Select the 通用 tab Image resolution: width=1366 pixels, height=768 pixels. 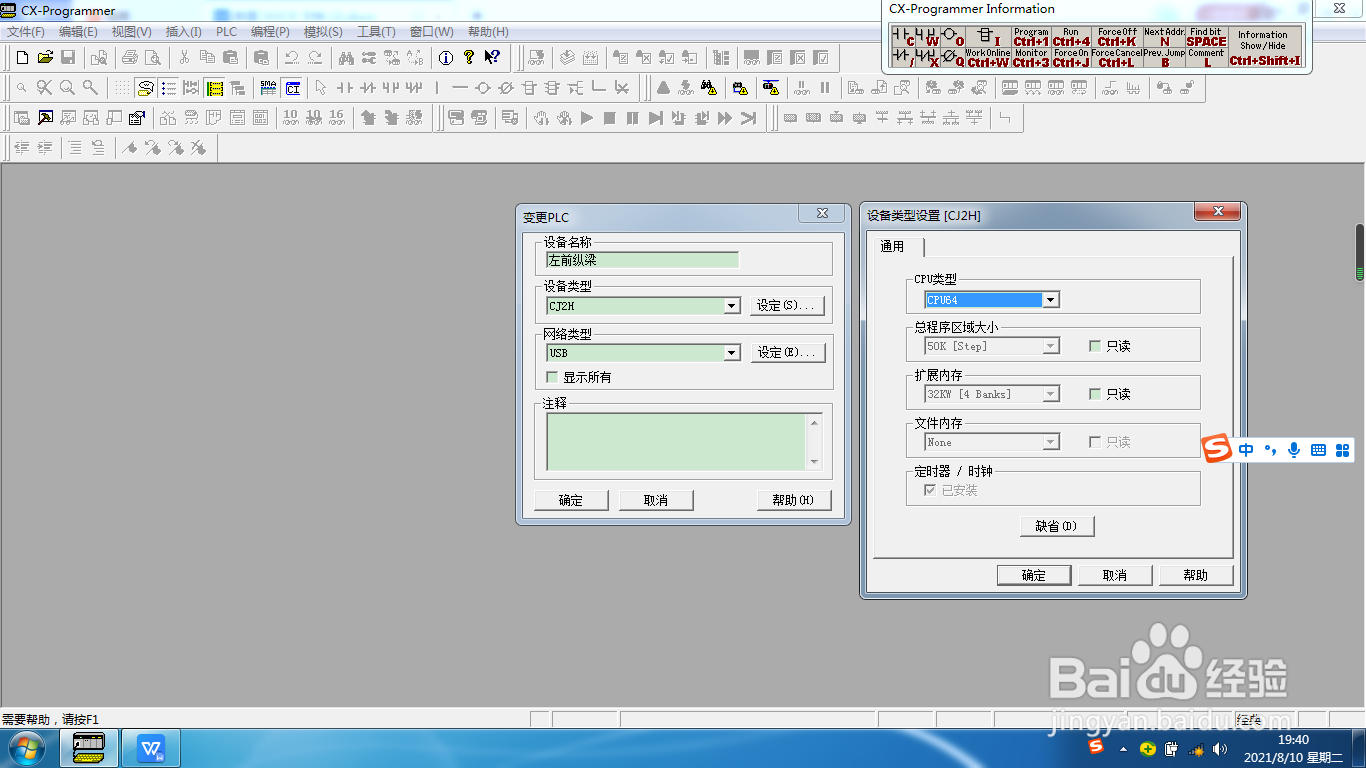click(892, 246)
